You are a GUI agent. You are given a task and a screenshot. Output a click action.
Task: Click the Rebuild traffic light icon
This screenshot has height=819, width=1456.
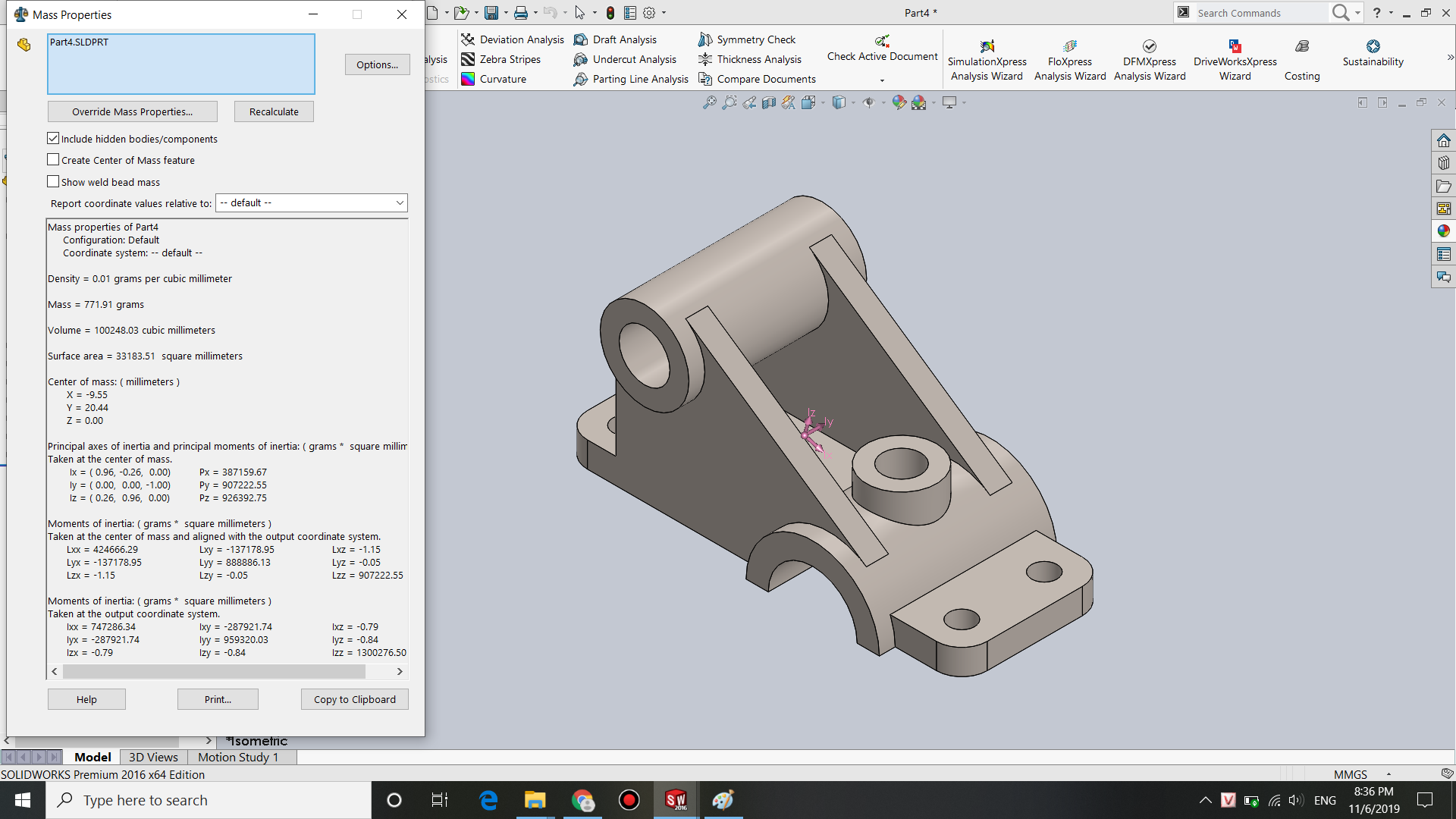(610, 13)
